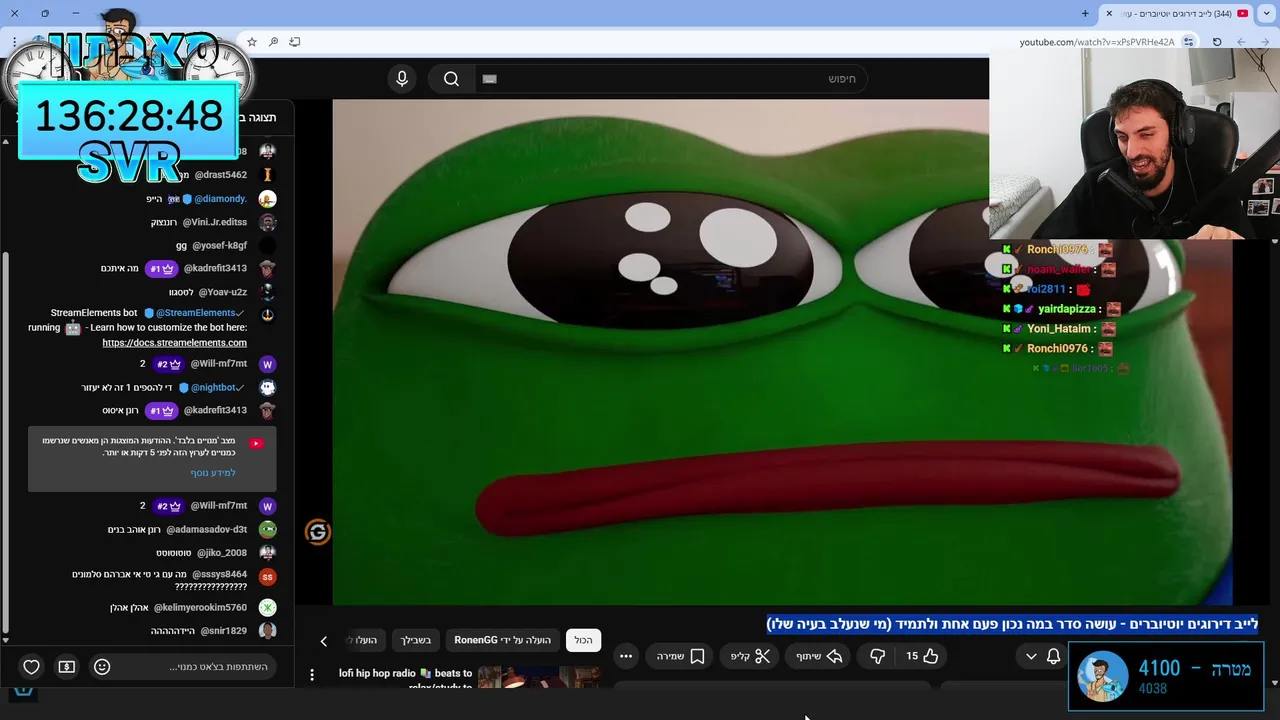Expand the notification options chevron
The image size is (1280, 720).
[1031, 656]
